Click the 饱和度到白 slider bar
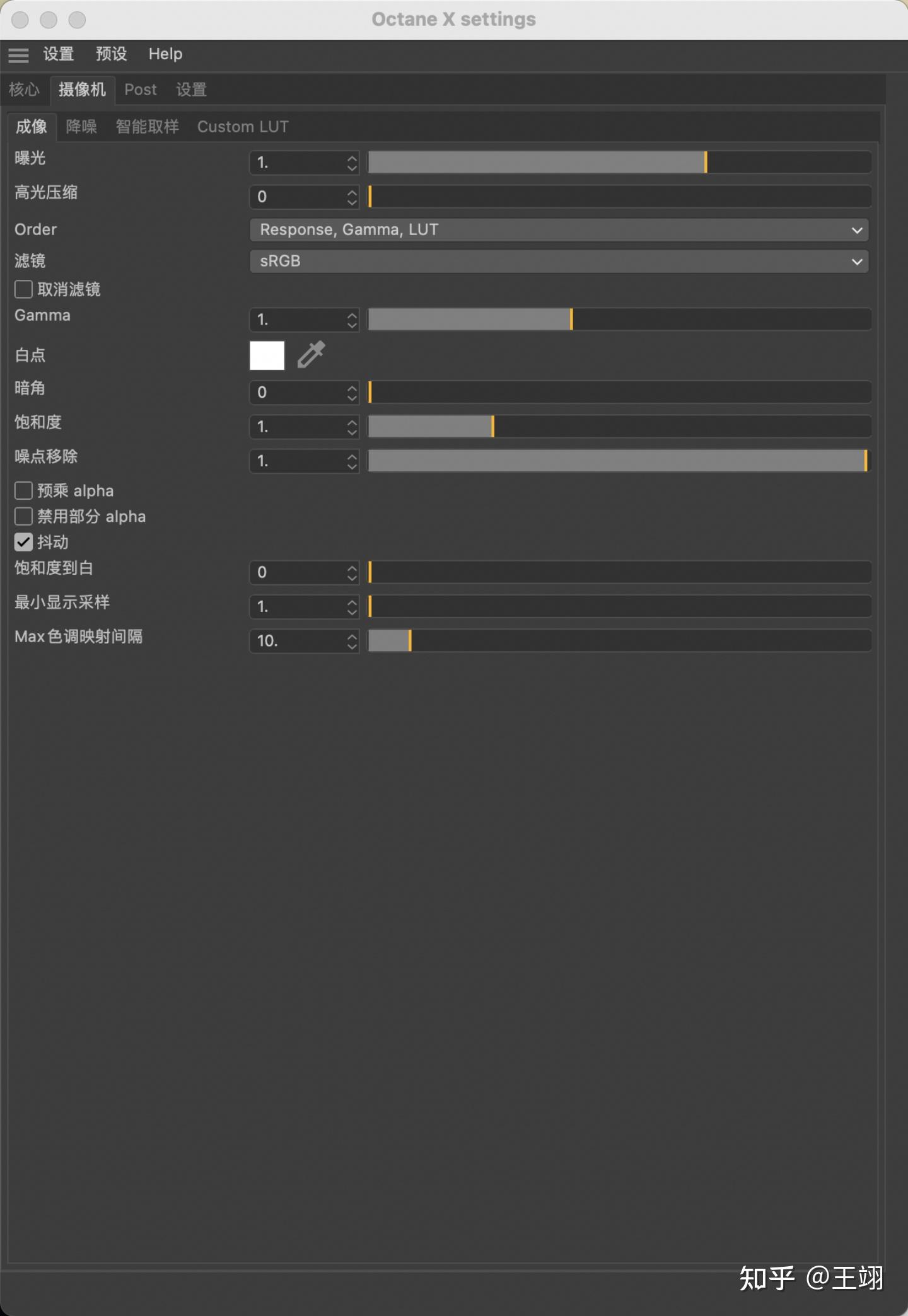This screenshot has height=1316, width=908. pyautogui.click(x=619, y=572)
